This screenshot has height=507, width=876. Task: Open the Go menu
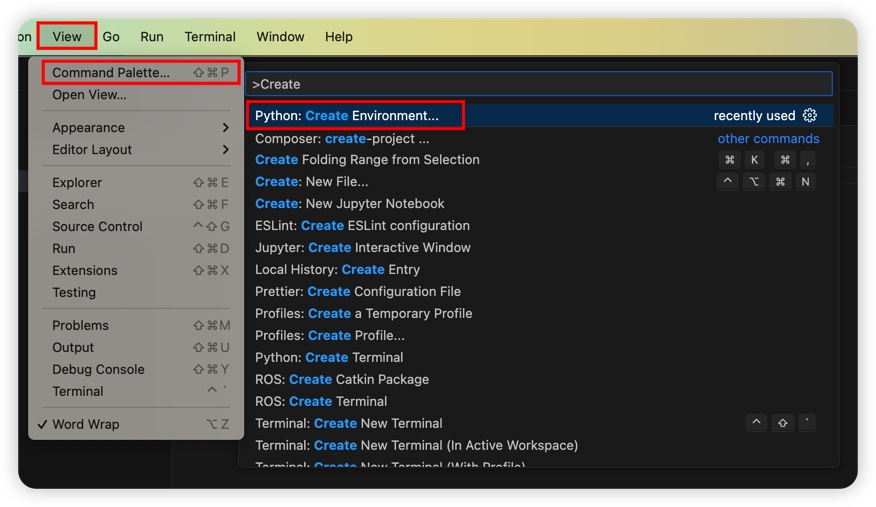pyautogui.click(x=111, y=37)
